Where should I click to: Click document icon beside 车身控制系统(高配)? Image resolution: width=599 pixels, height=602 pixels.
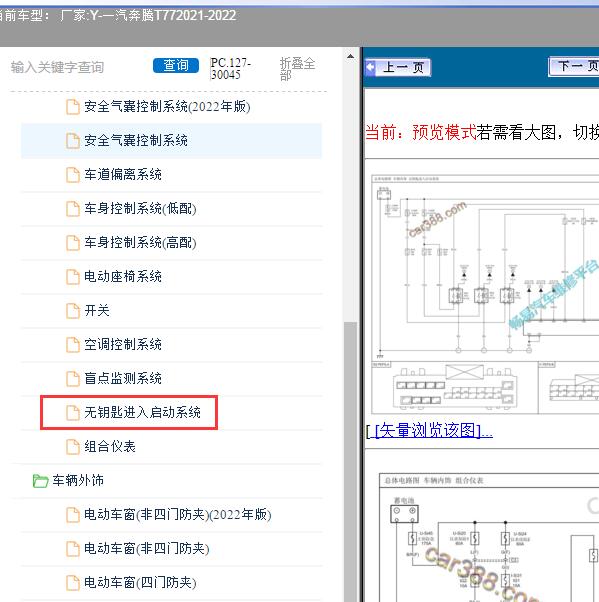pyautogui.click(x=72, y=243)
